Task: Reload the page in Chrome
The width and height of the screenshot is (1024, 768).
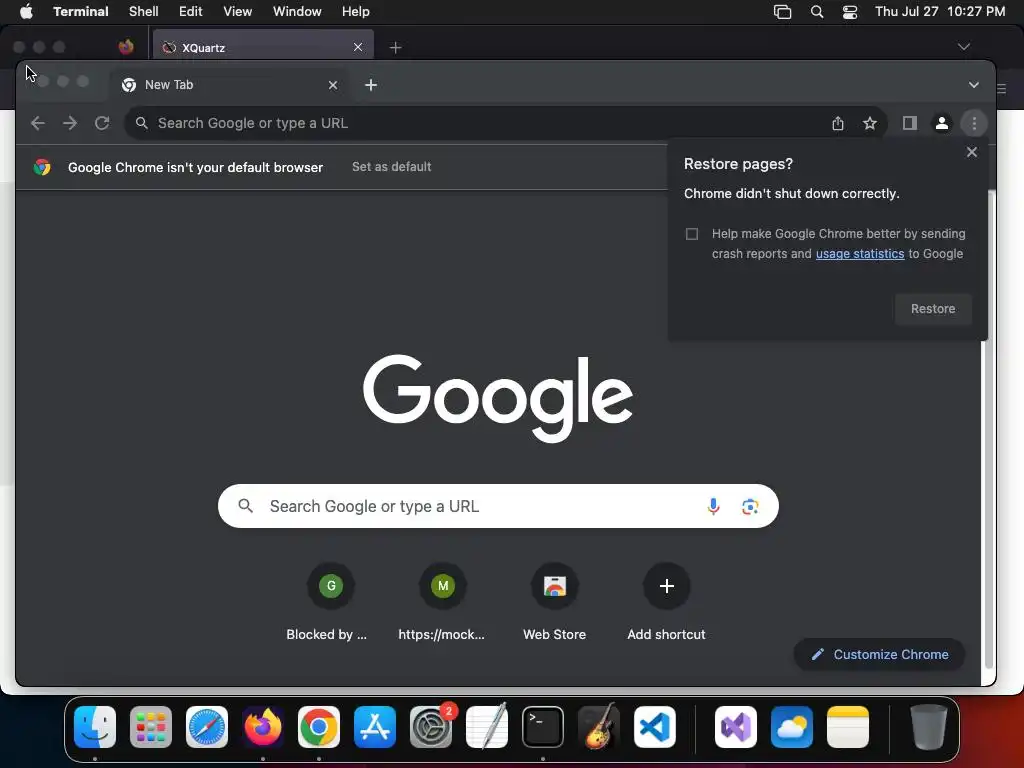Action: [x=102, y=123]
